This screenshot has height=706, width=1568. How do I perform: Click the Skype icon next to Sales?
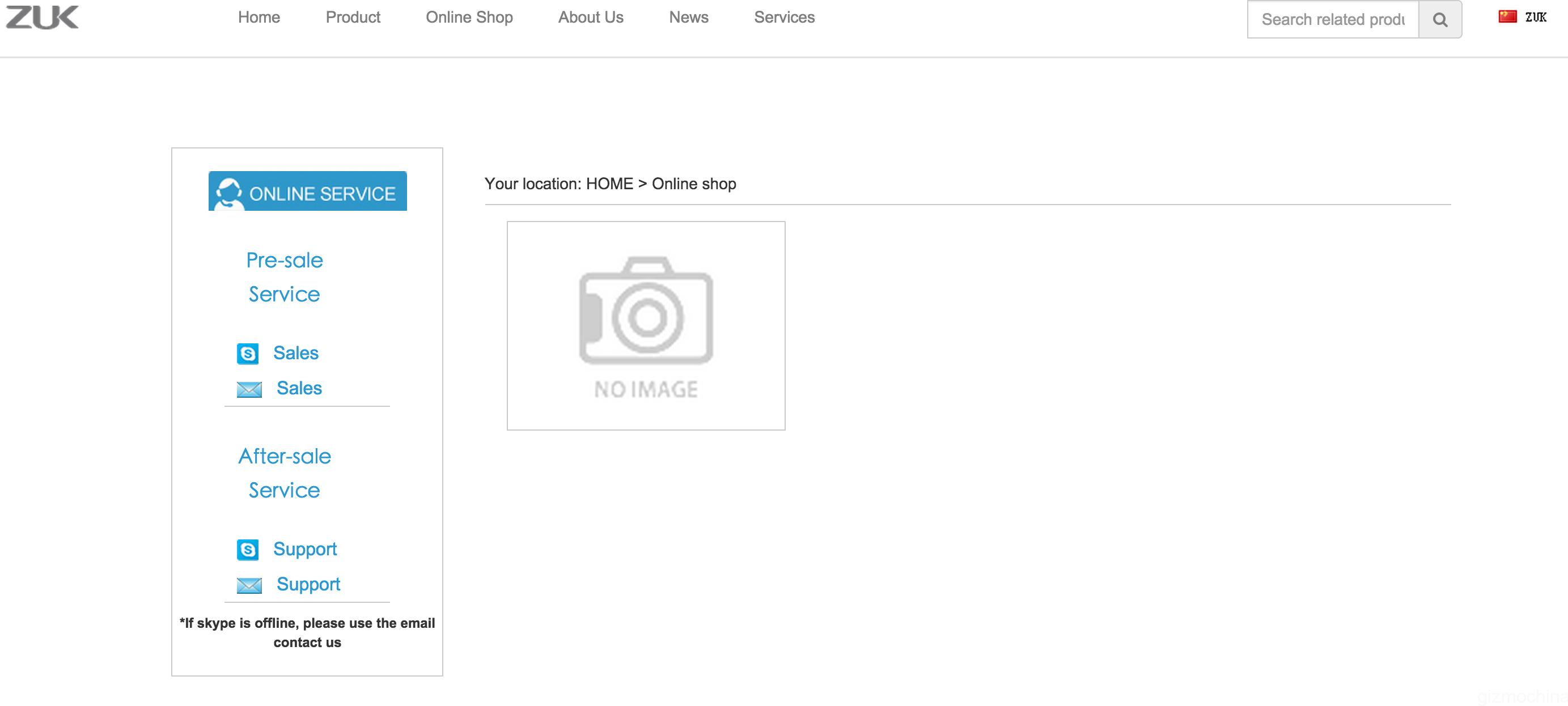[x=248, y=353]
